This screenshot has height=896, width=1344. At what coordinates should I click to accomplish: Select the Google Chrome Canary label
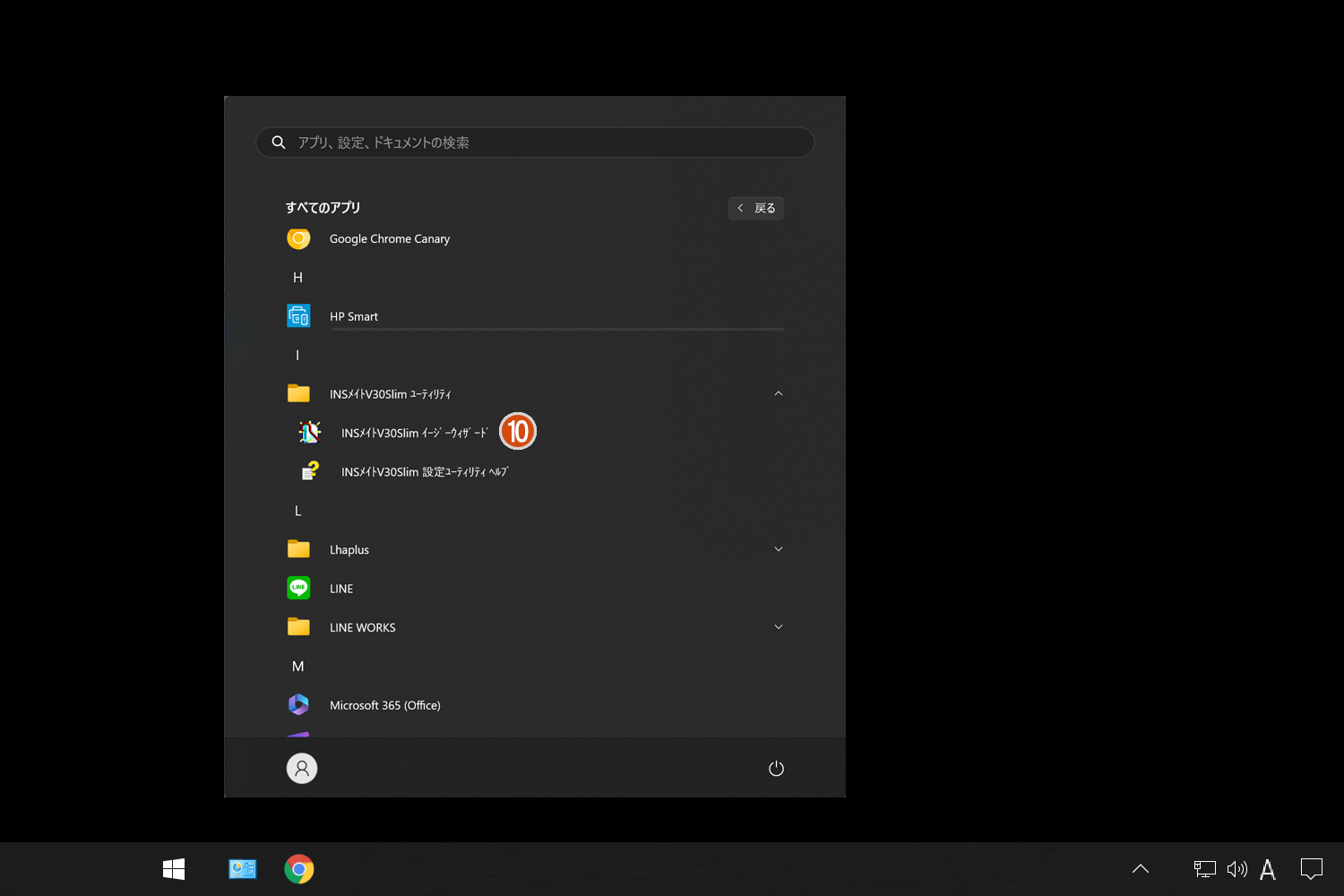point(390,239)
